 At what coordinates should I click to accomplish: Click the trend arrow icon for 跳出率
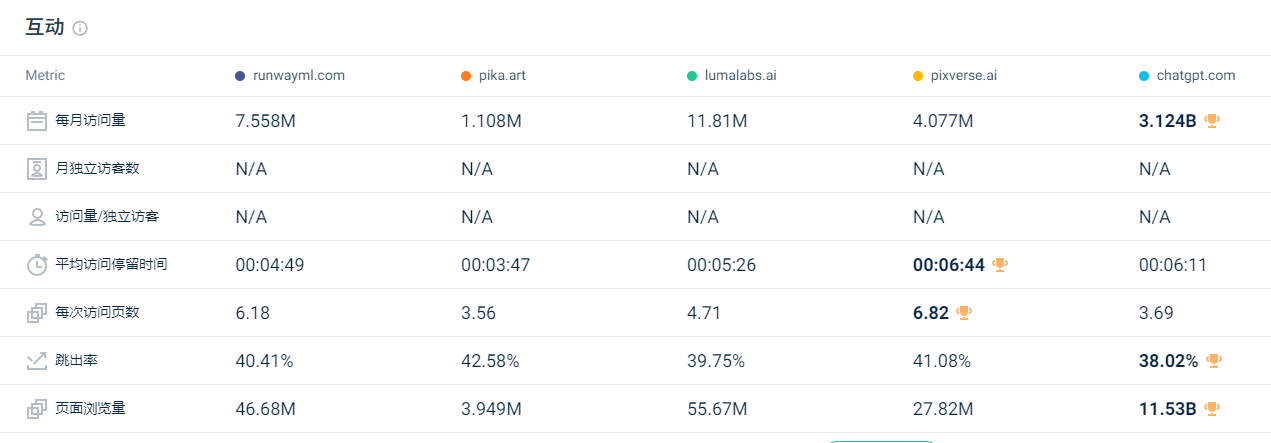point(37,361)
